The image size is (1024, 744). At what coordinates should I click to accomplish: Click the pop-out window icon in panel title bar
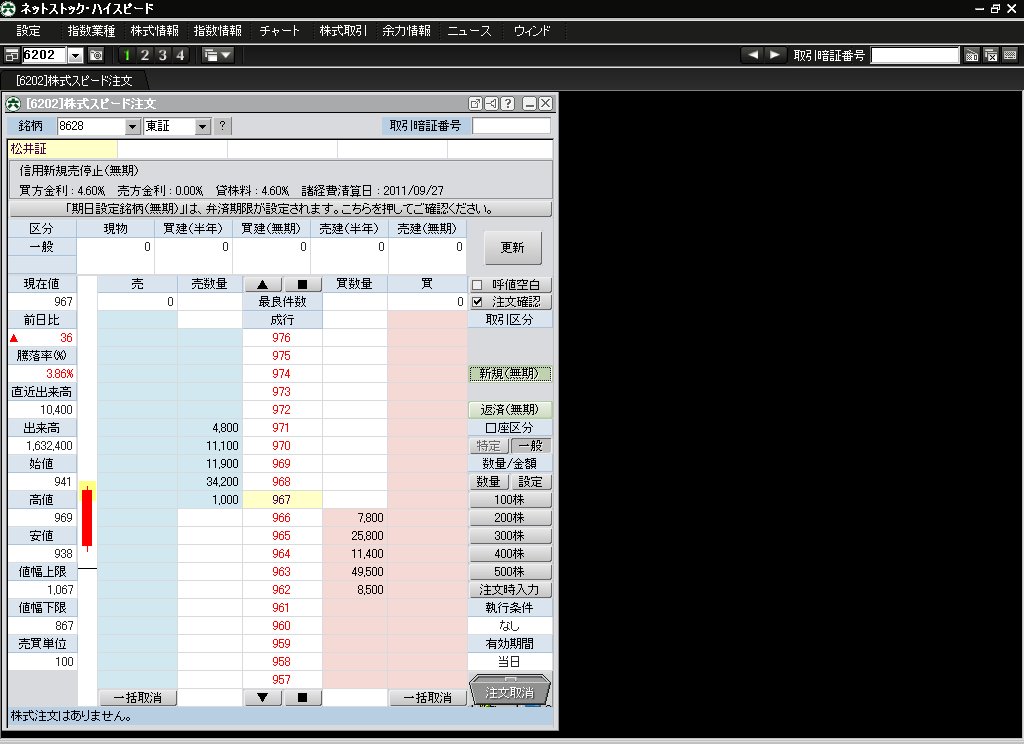[x=476, y=104]
